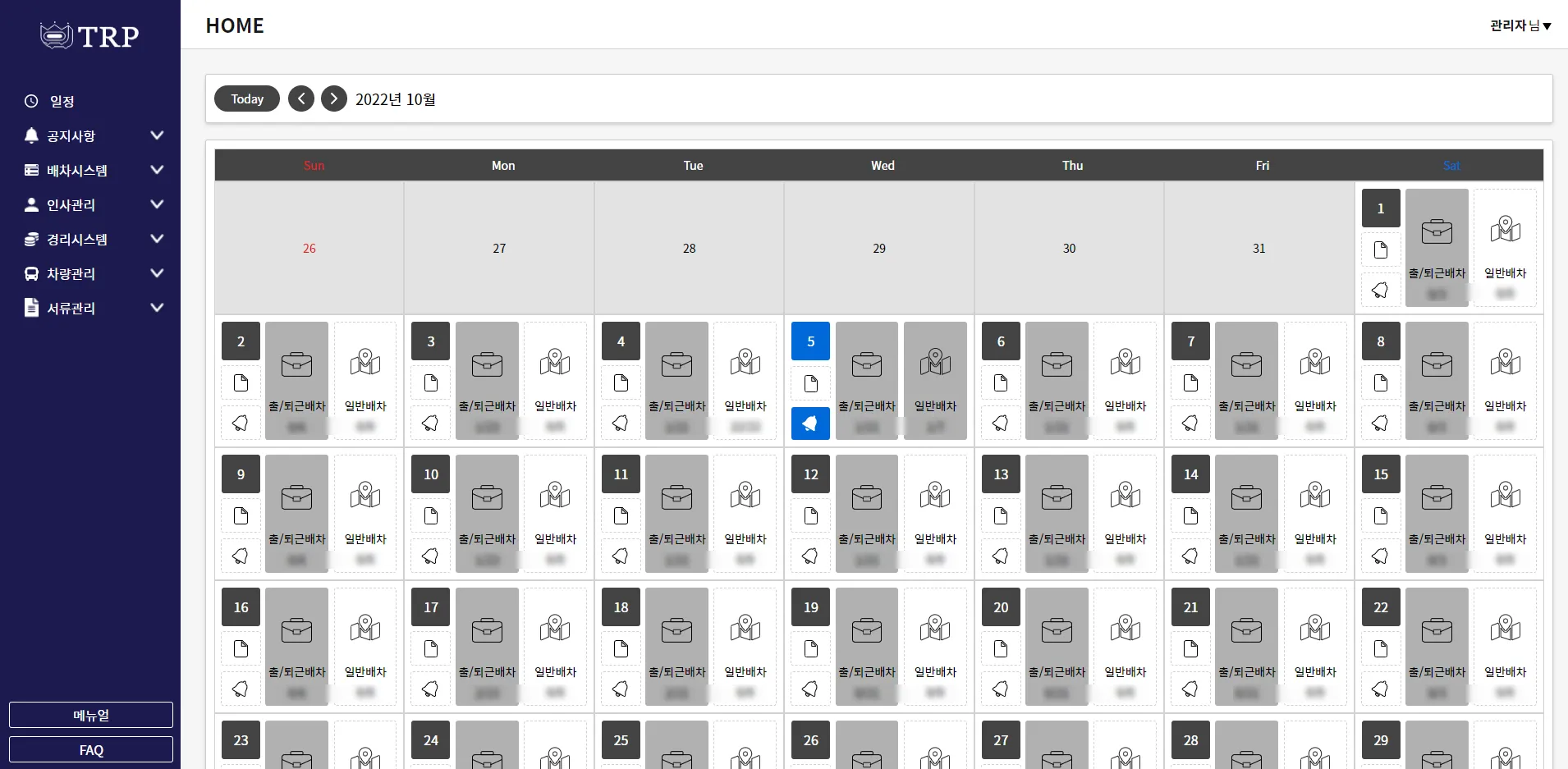Image resolution: width=1568 pixels, height=769 pixels.
Task: Click the document icon under October 20
Action: (1001, 649)
